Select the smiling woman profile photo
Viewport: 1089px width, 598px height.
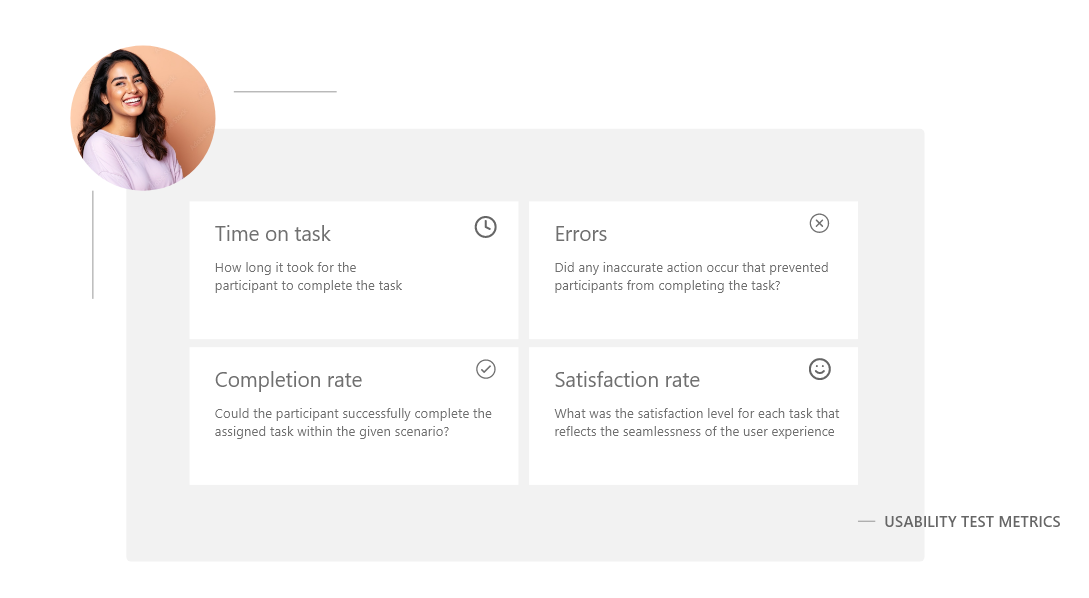point(143,118)
